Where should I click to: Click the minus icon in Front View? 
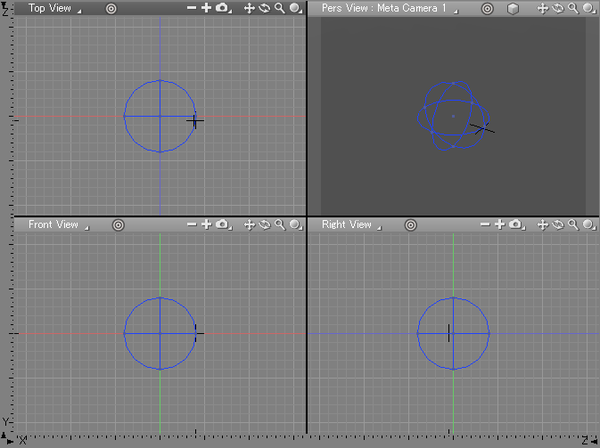point(192,224)
